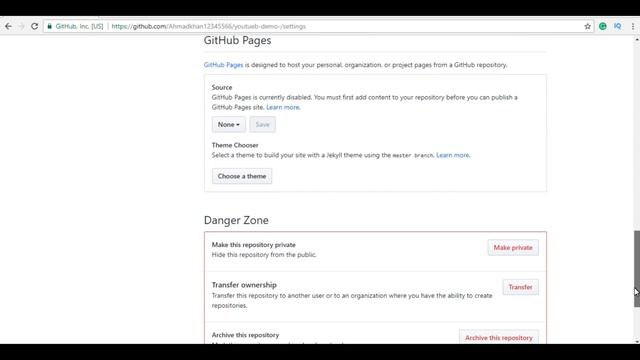Click the Save button under Source
The height and width of the screenshot is (360, 640).
262,124
